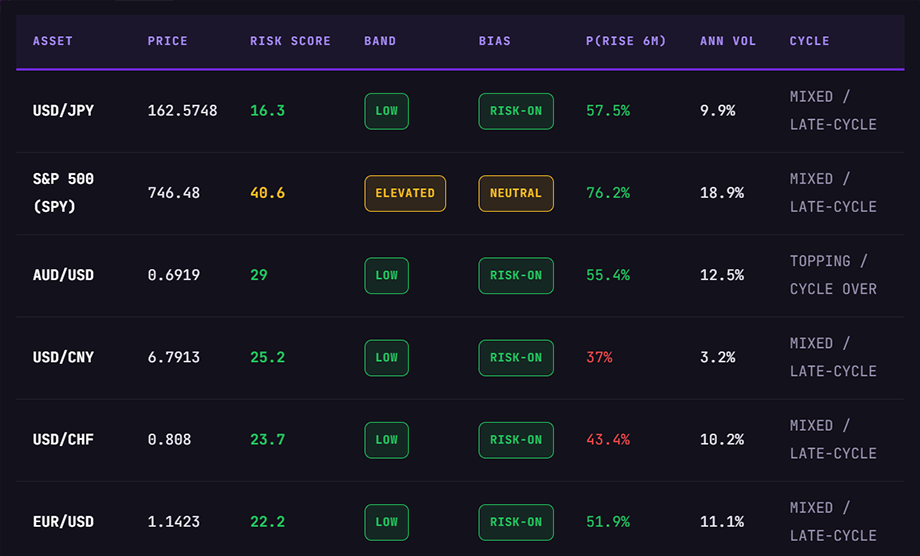
Task: Click the 10.2% annual volatility
Action: tap(722, 439)
